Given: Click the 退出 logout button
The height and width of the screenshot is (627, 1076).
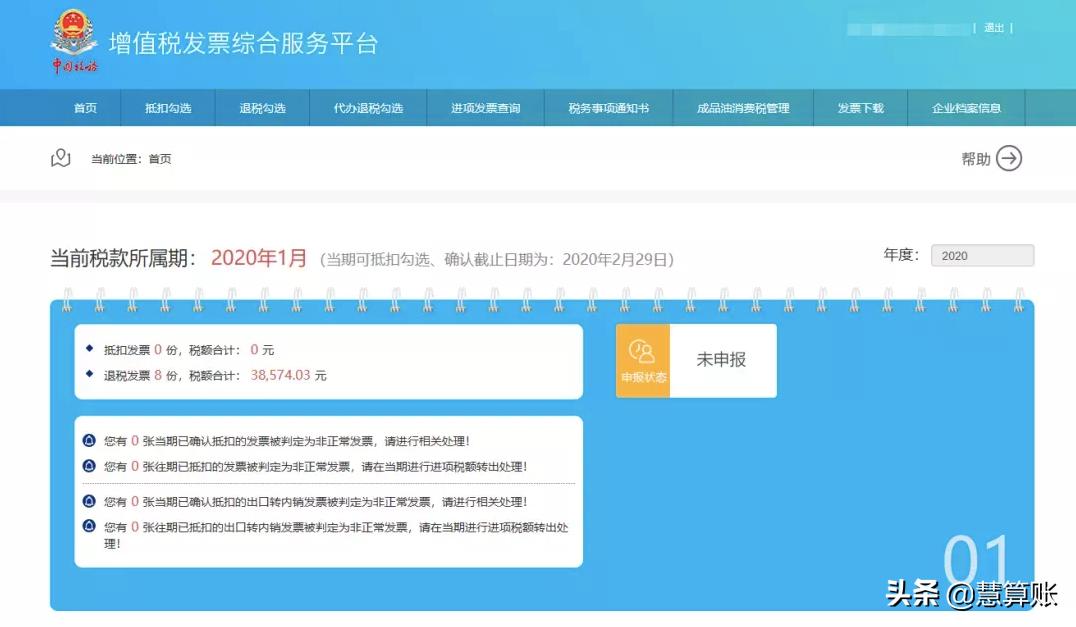Looking at the screenshot, I should (x=992, y=28).
